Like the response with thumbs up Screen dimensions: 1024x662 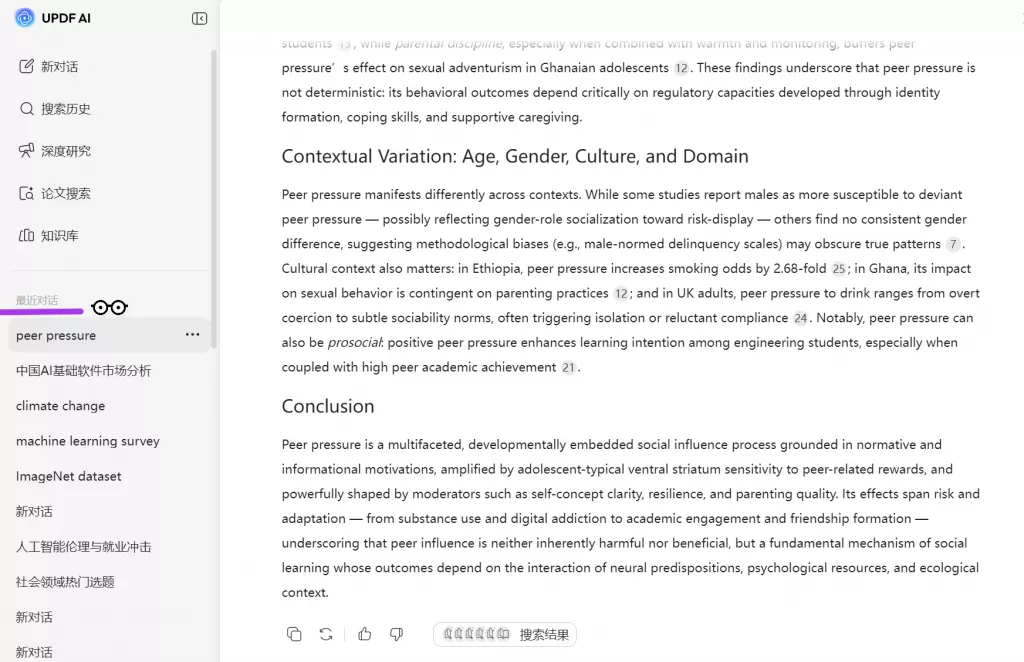365,634
